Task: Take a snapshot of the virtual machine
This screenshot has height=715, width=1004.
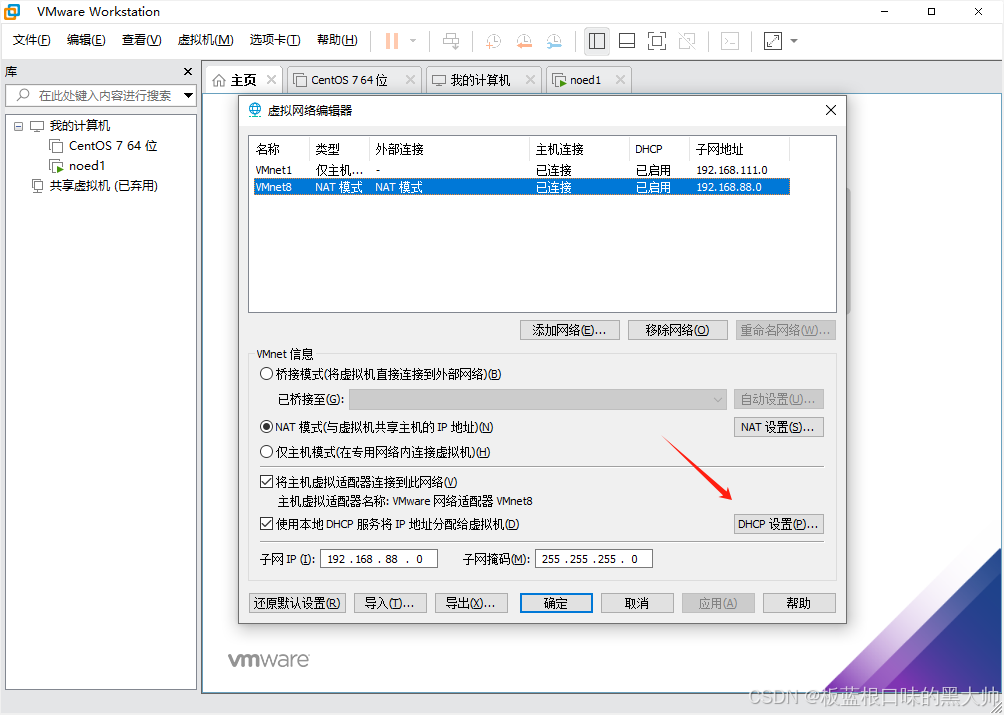Action: click(x=493, y=41)
